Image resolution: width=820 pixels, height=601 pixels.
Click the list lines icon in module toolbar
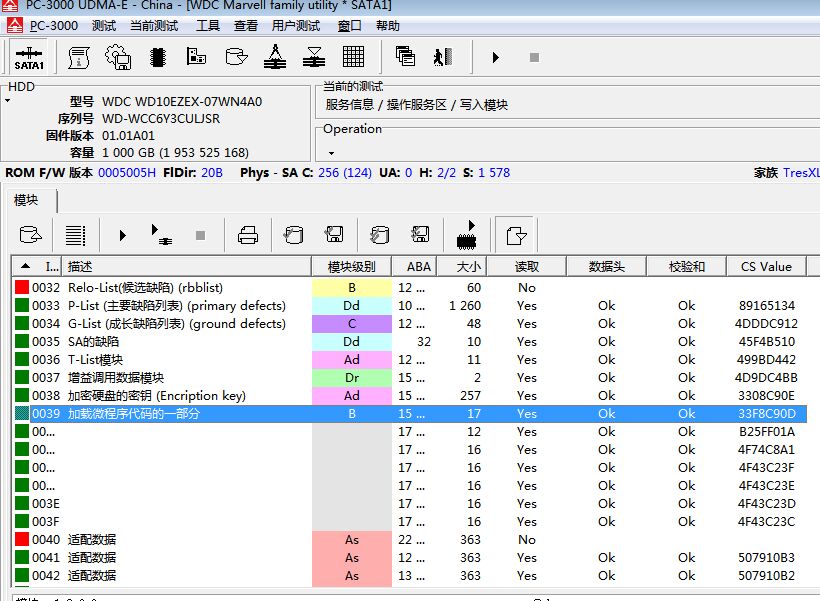pos(75,236)
